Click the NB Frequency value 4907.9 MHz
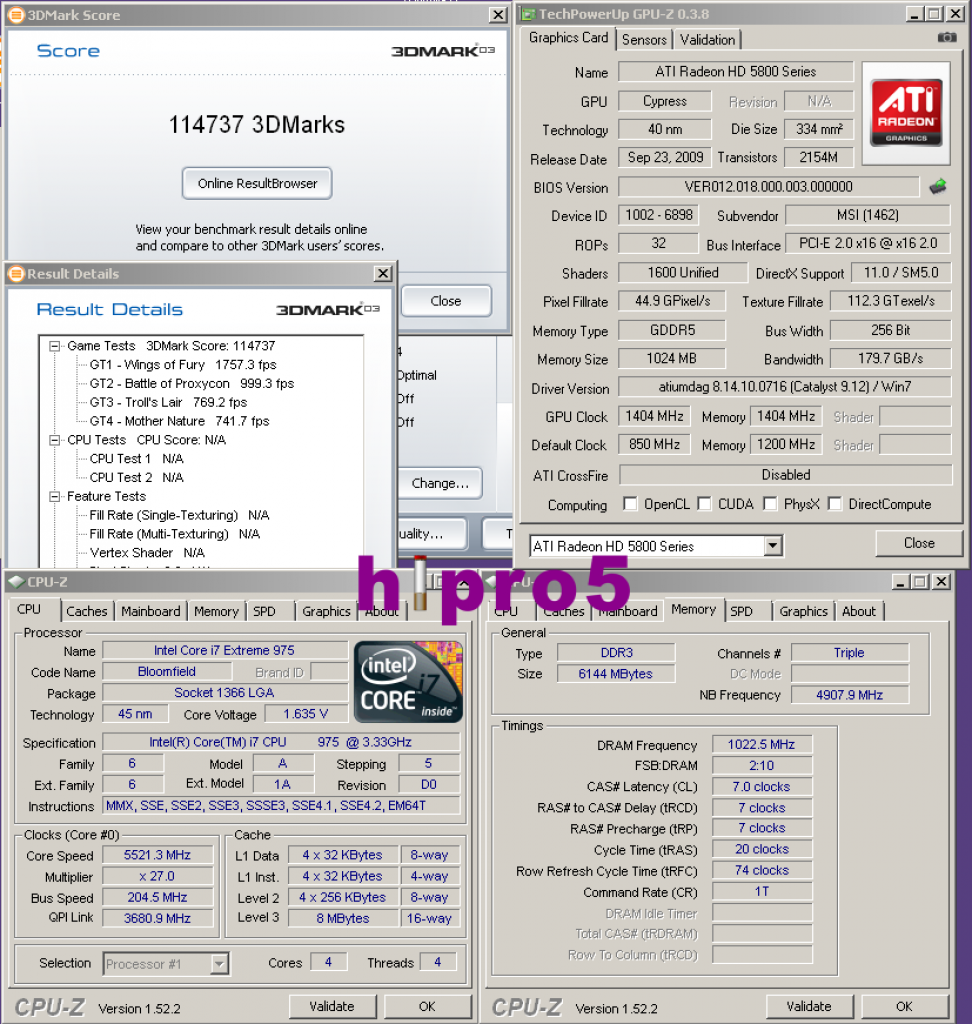The image size is (972, 1024). click(x=849, y=695)
